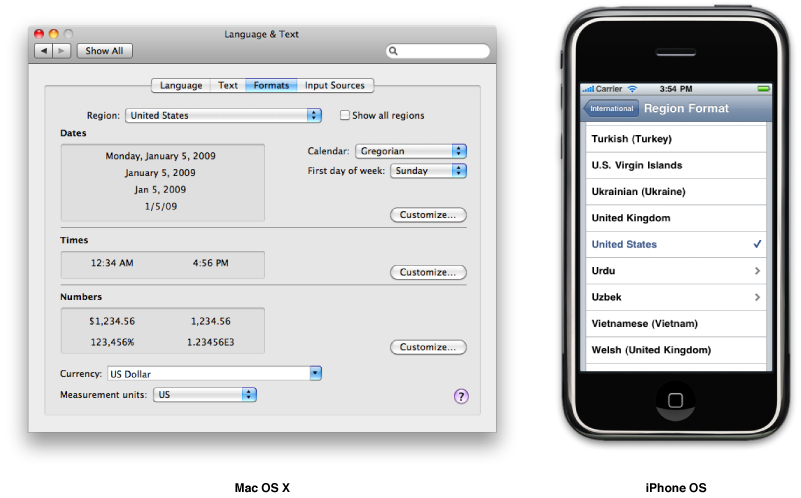The height and width of the screenshot is (498, 801).
Task: Click the iPhone home button
Action: coord(675,400)
